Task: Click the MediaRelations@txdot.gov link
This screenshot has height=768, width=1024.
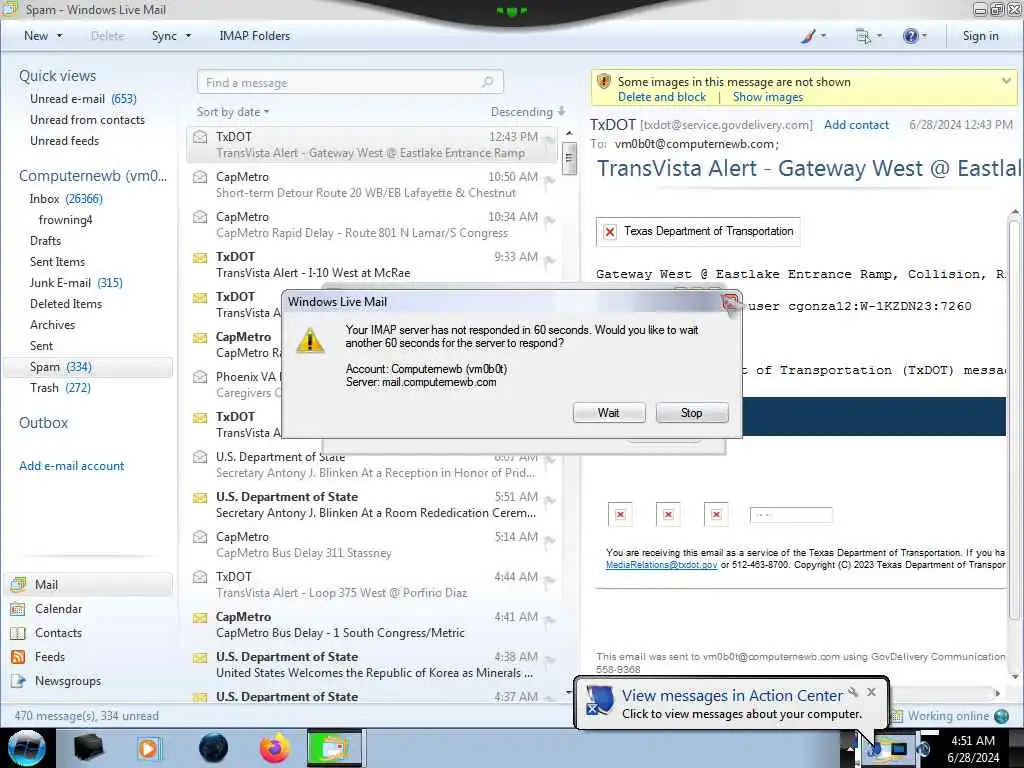Action: [x=661, y=565]
